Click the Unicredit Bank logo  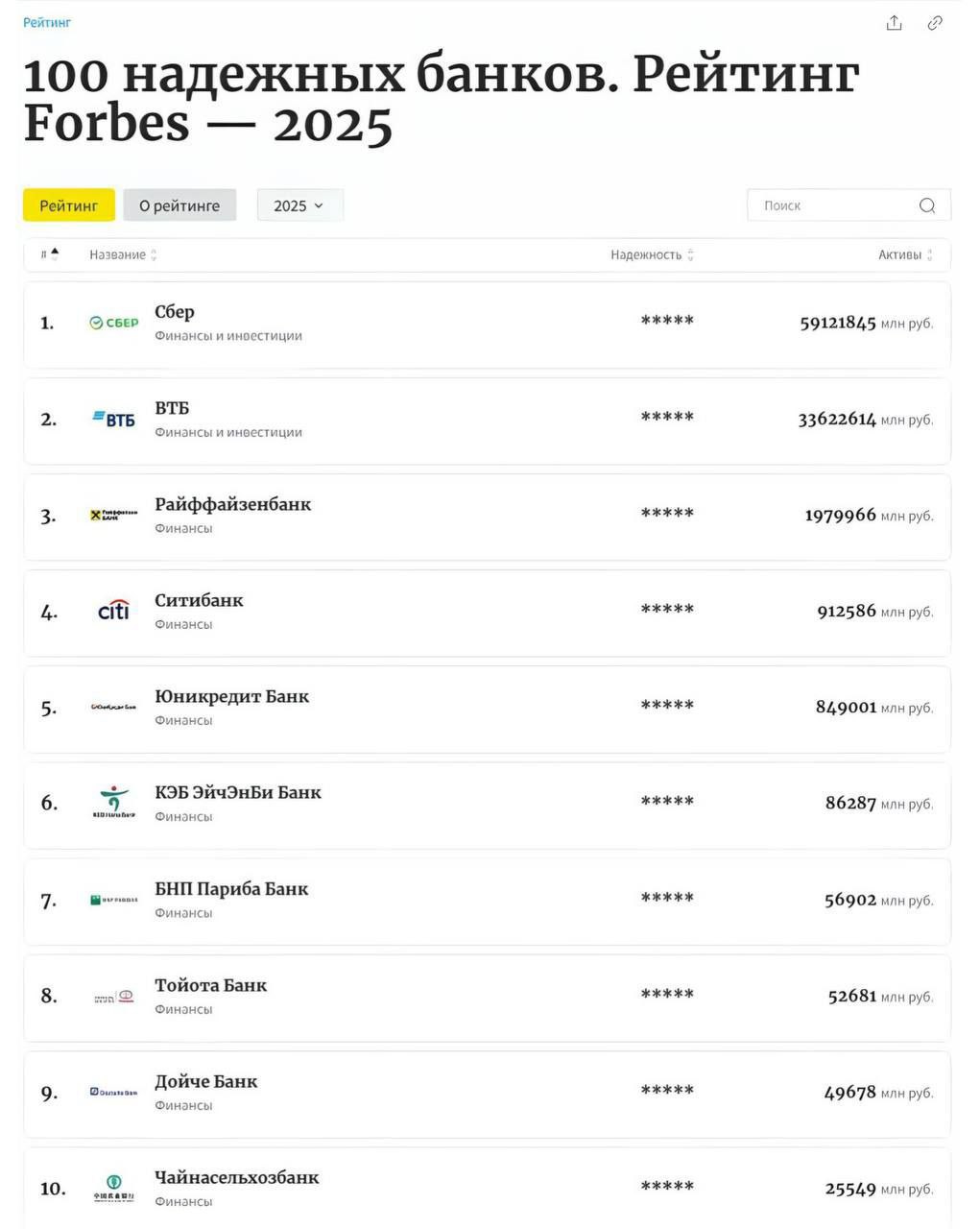[114, 708]
